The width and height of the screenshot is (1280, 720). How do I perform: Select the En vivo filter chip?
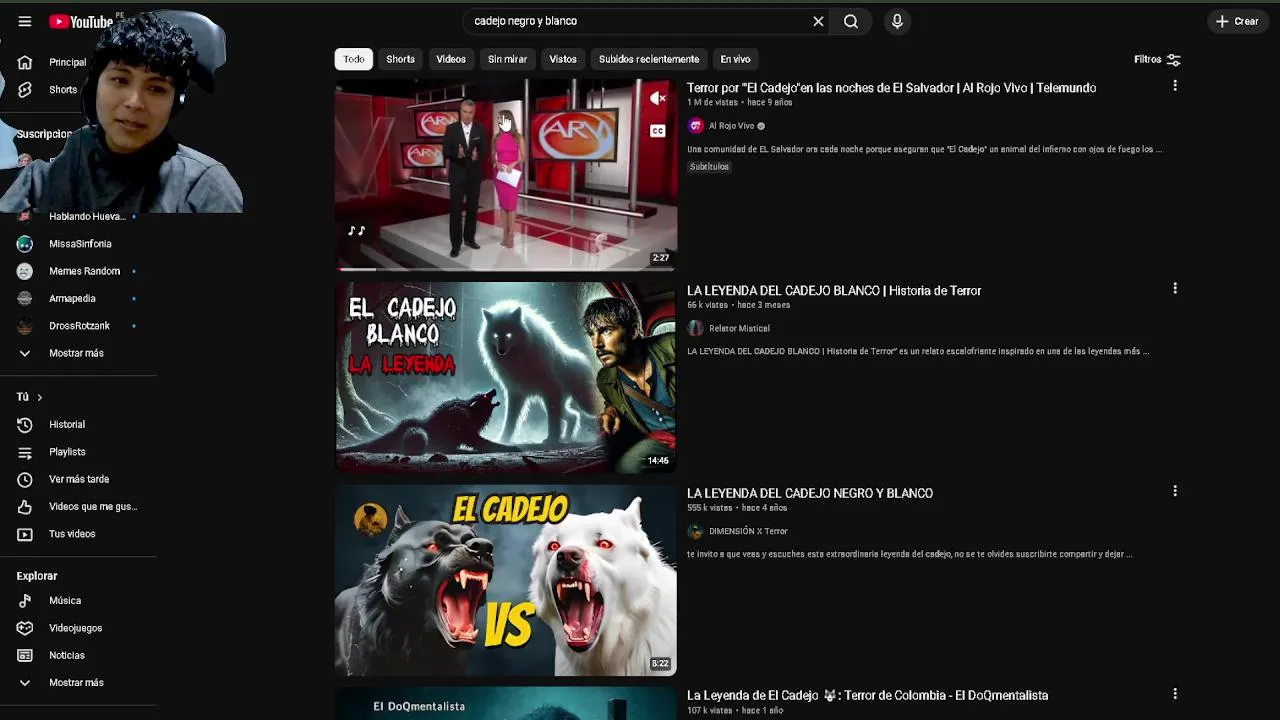pyautogui.click(x=735, y=59)
